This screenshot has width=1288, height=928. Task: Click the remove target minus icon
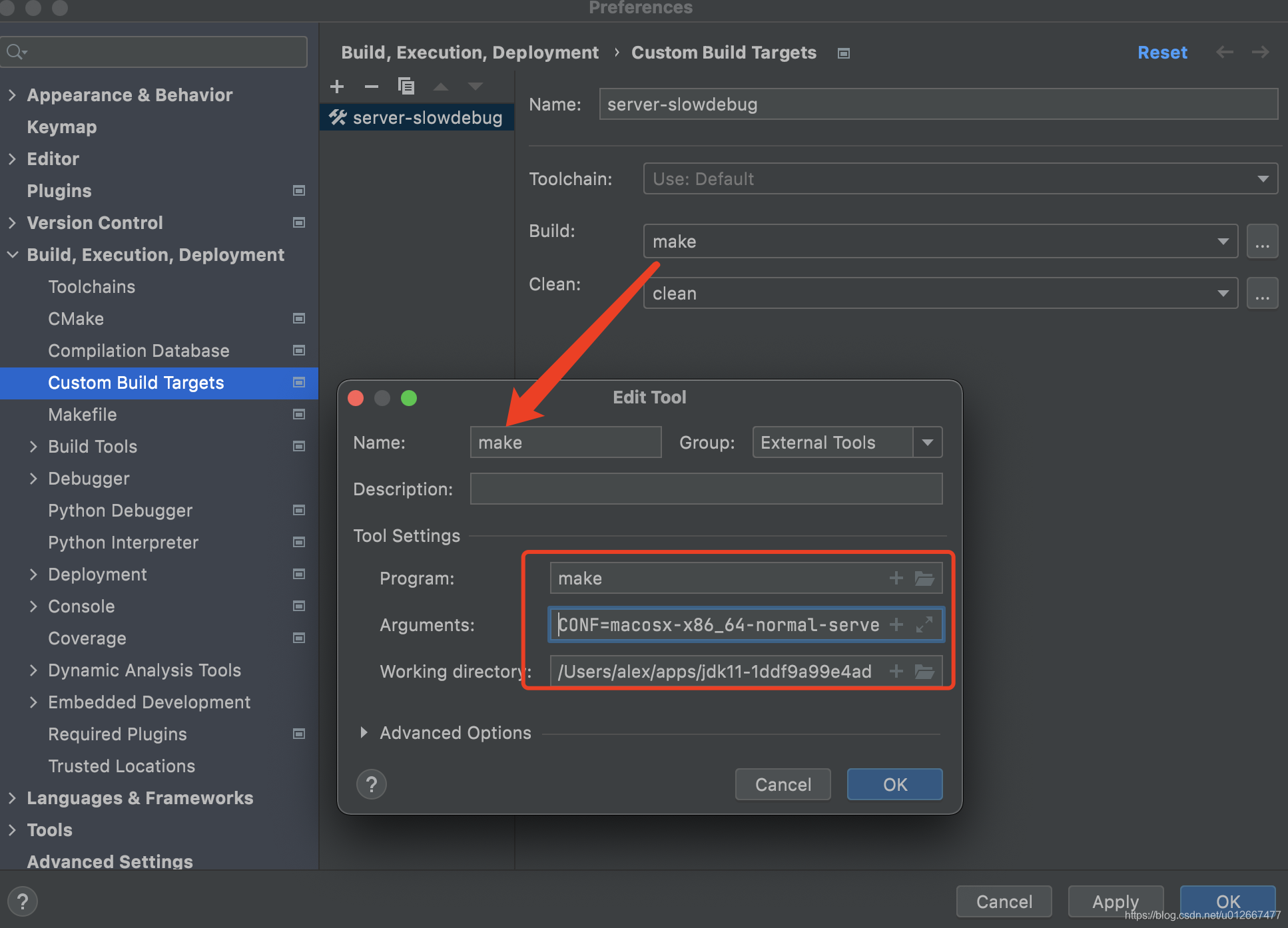tap(372, 87)
